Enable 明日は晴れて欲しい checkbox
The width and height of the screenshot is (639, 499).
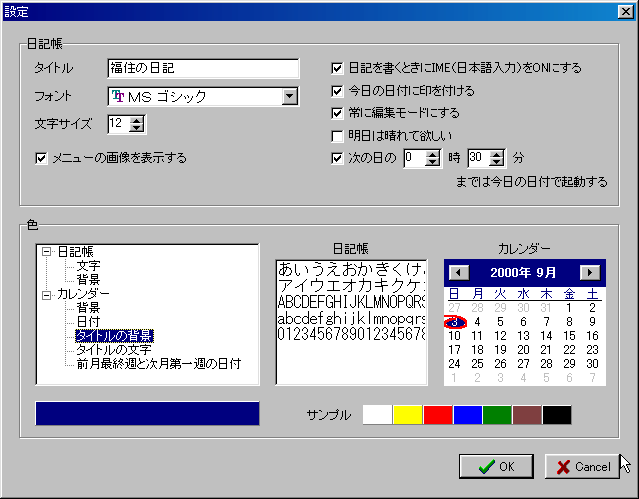(x=337, y=136)
